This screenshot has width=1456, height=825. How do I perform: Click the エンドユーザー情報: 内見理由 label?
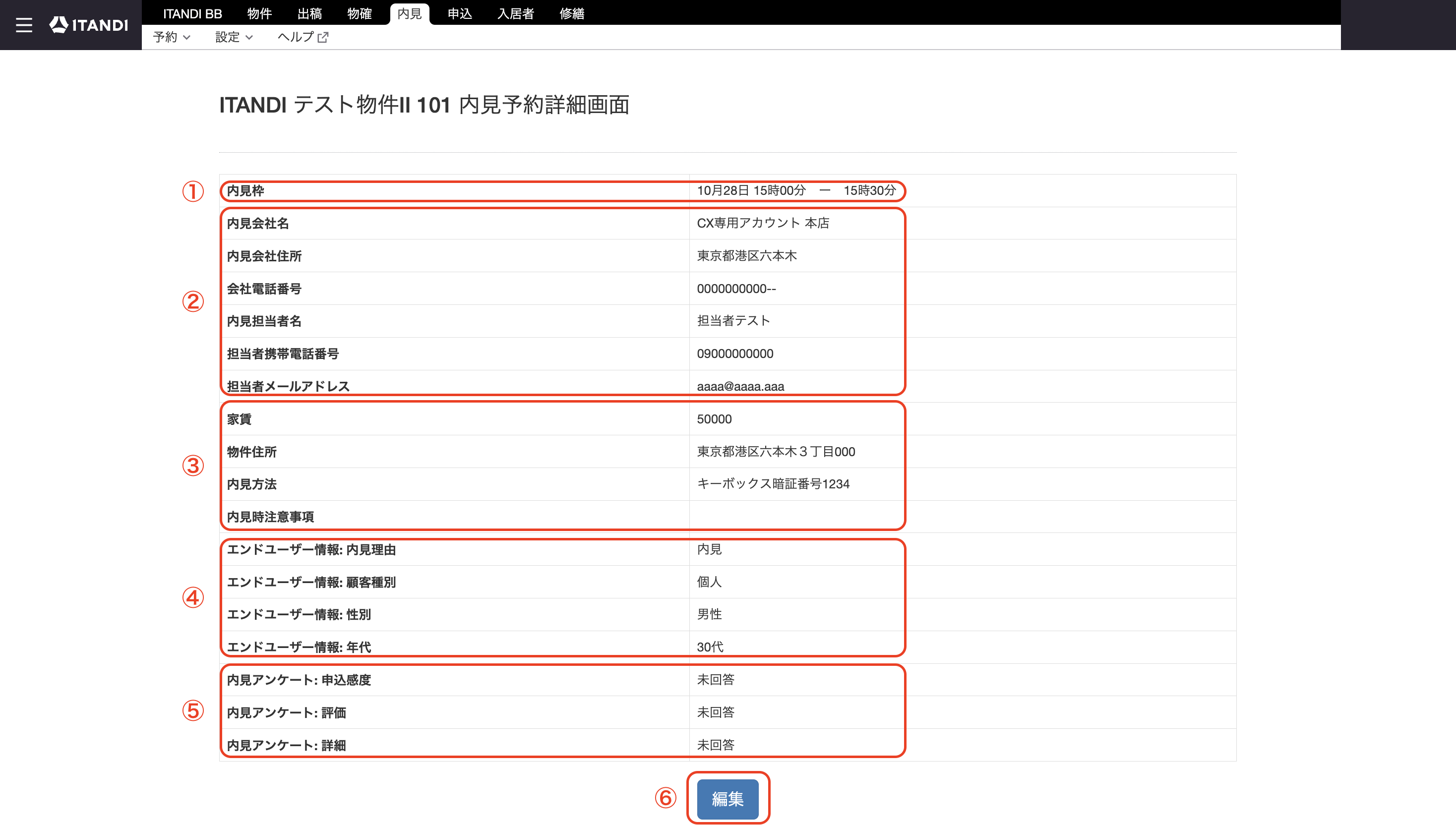click(x=311, y=550)
